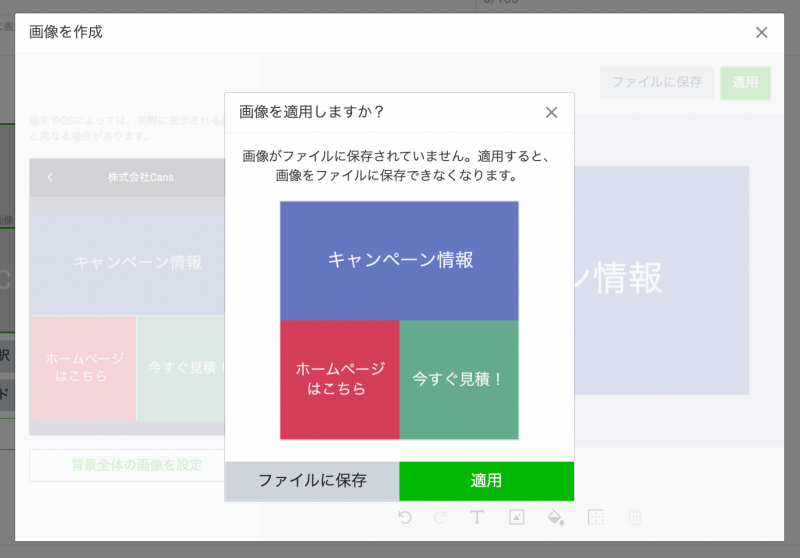Click the blue キャンペーン情報 block in preview
This screenshot has width=800, height=558.
coord(399,260)
